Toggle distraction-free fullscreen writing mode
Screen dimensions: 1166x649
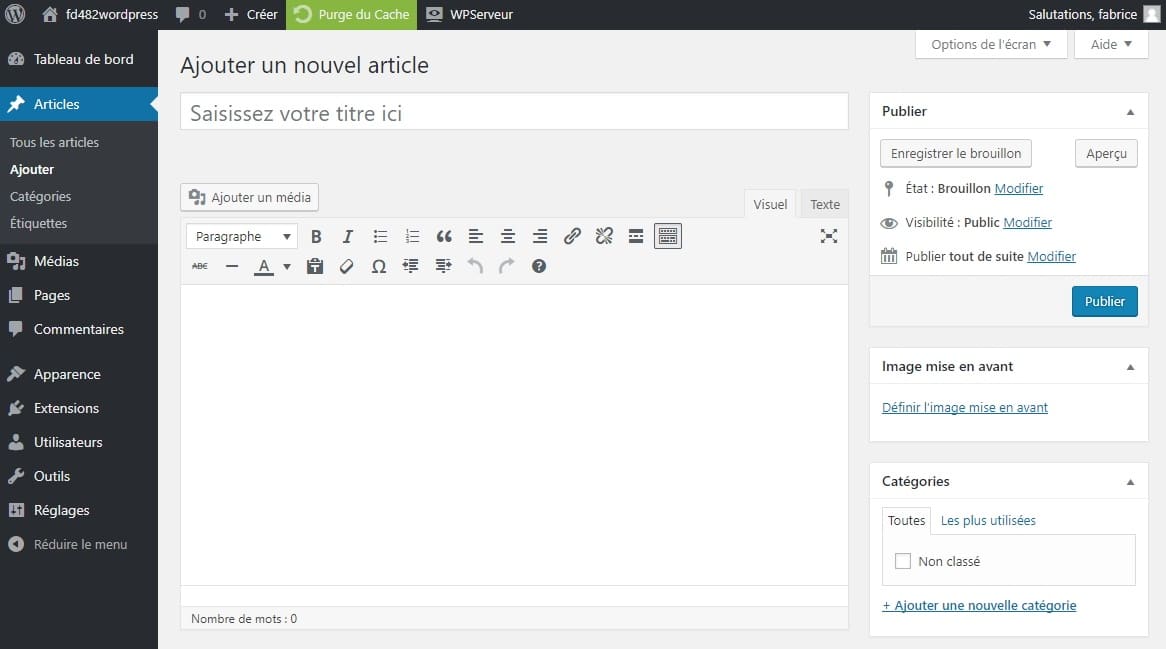coord(828,236)
